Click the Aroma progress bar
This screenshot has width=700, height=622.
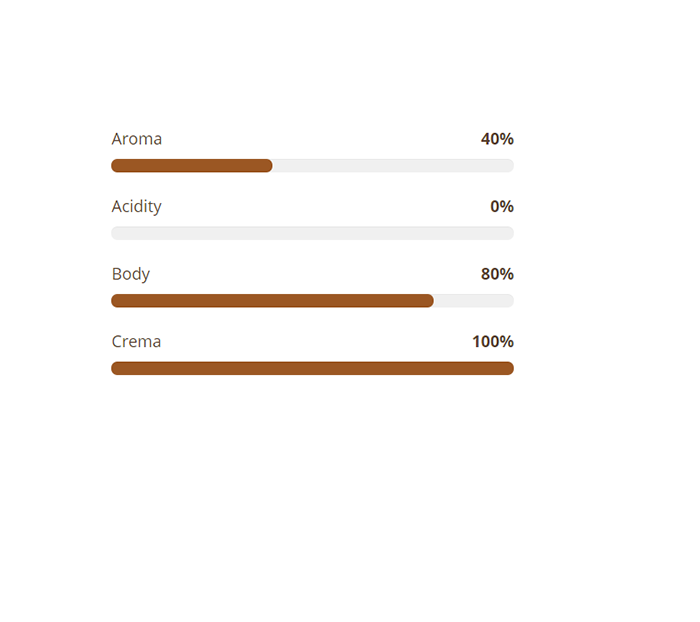coord(312,166)
